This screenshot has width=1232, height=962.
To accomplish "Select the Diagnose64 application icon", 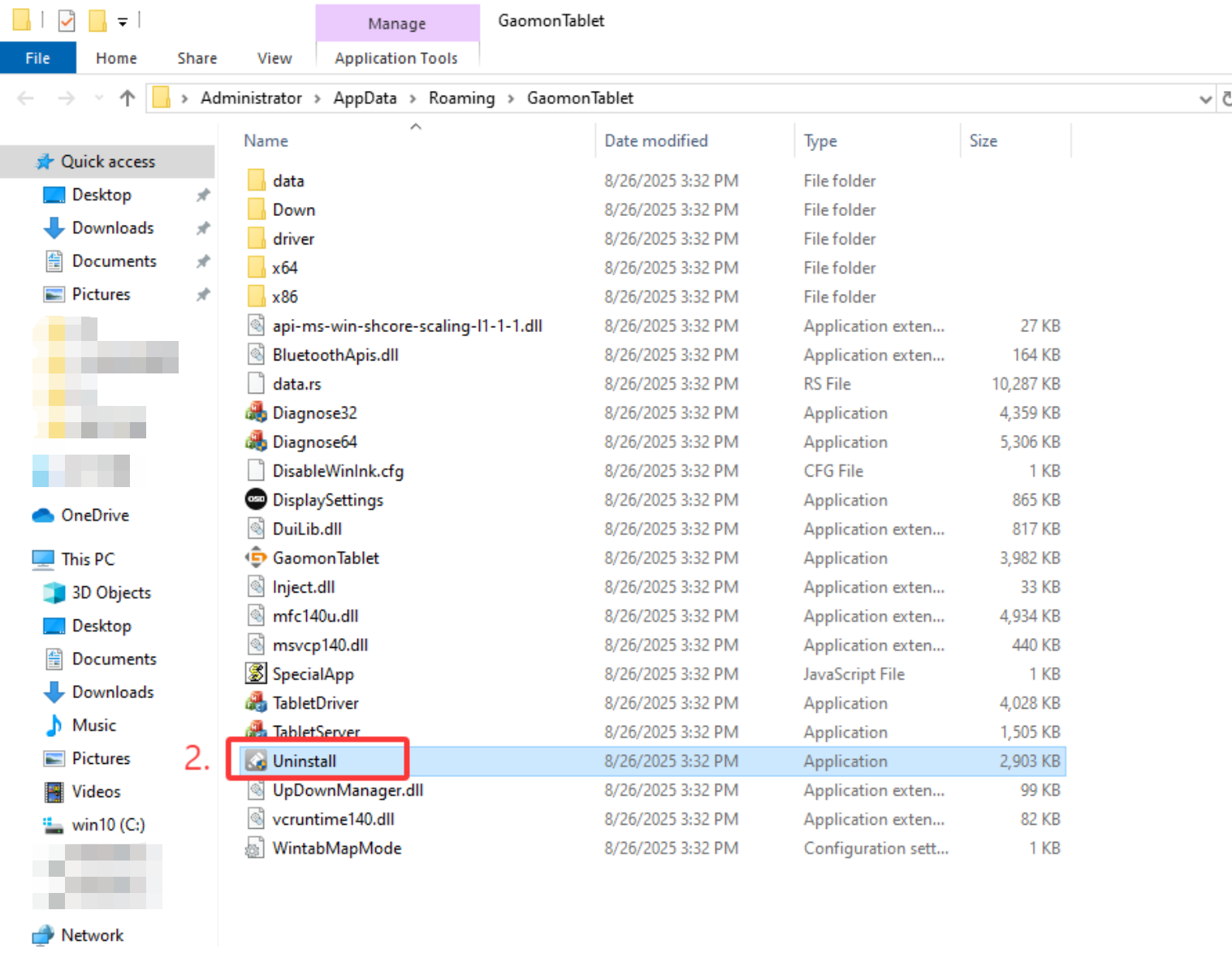I will [256, 442].
